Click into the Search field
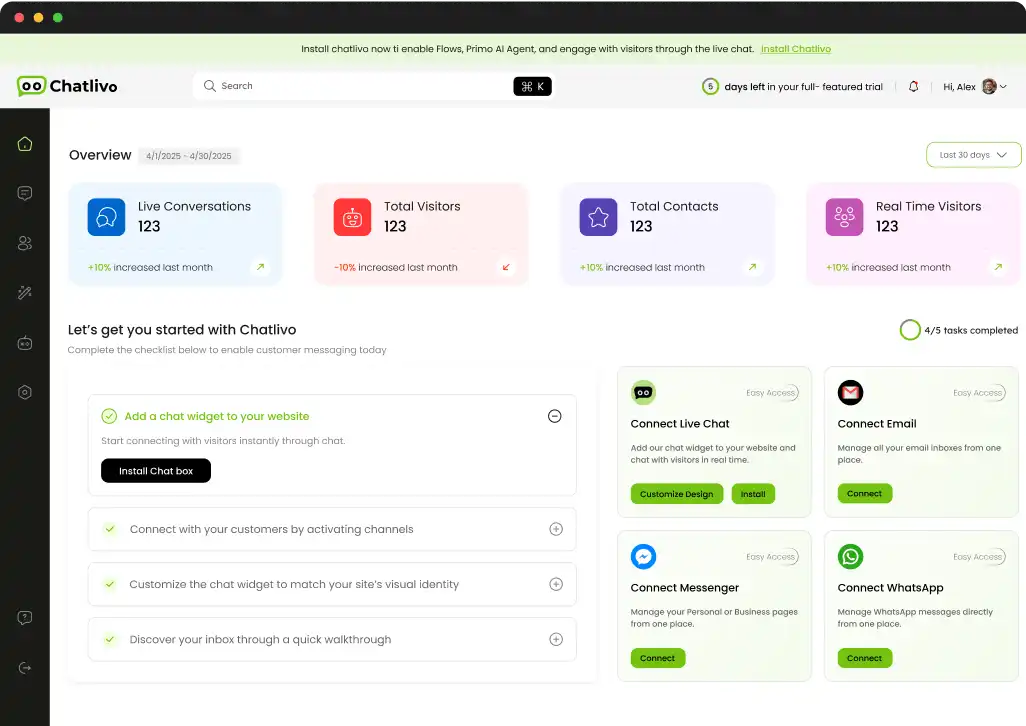Viewport: 1026px width, 726px height. pos(372,86)
